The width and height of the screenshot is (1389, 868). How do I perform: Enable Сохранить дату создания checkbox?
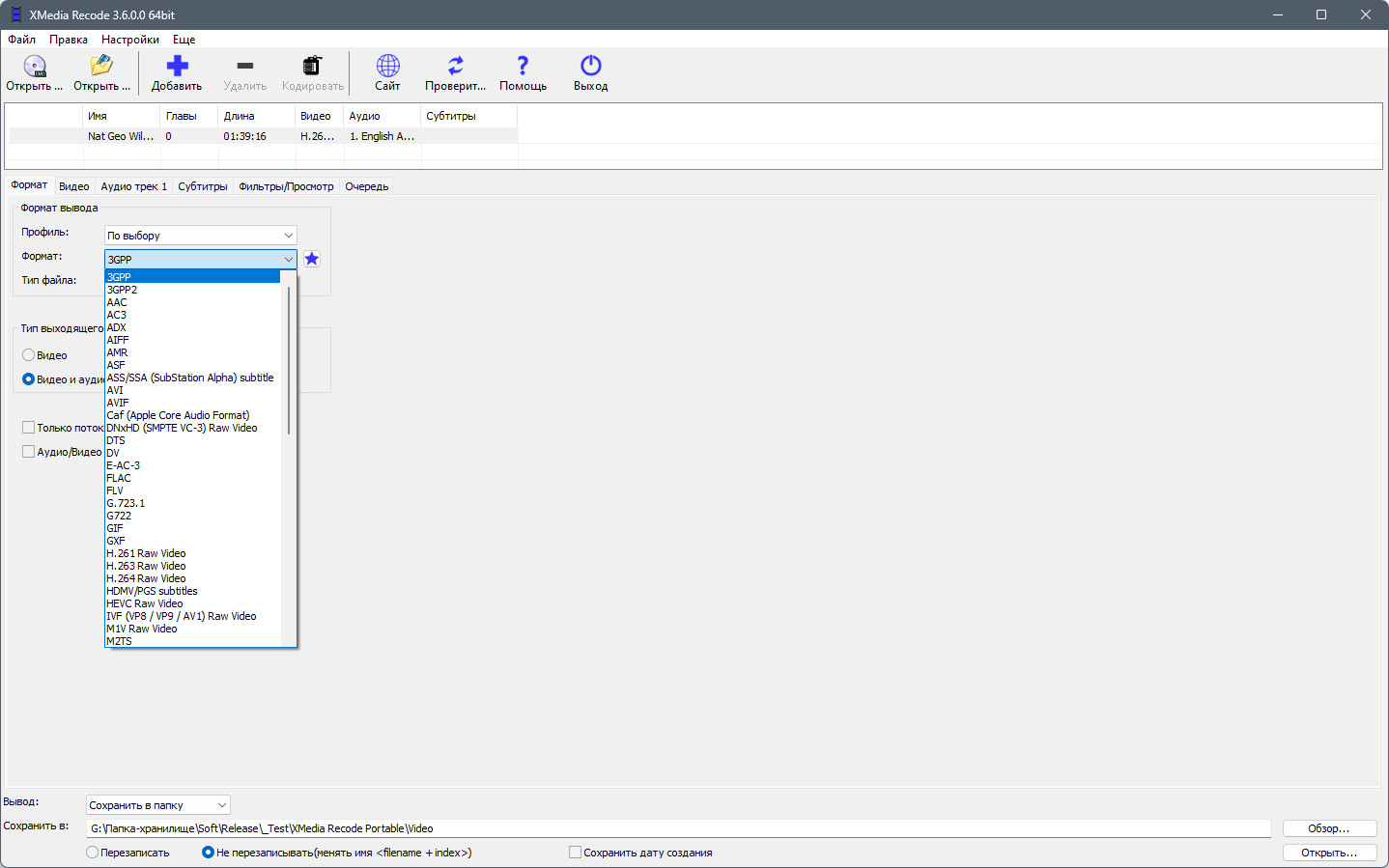(x=575, y=853)
